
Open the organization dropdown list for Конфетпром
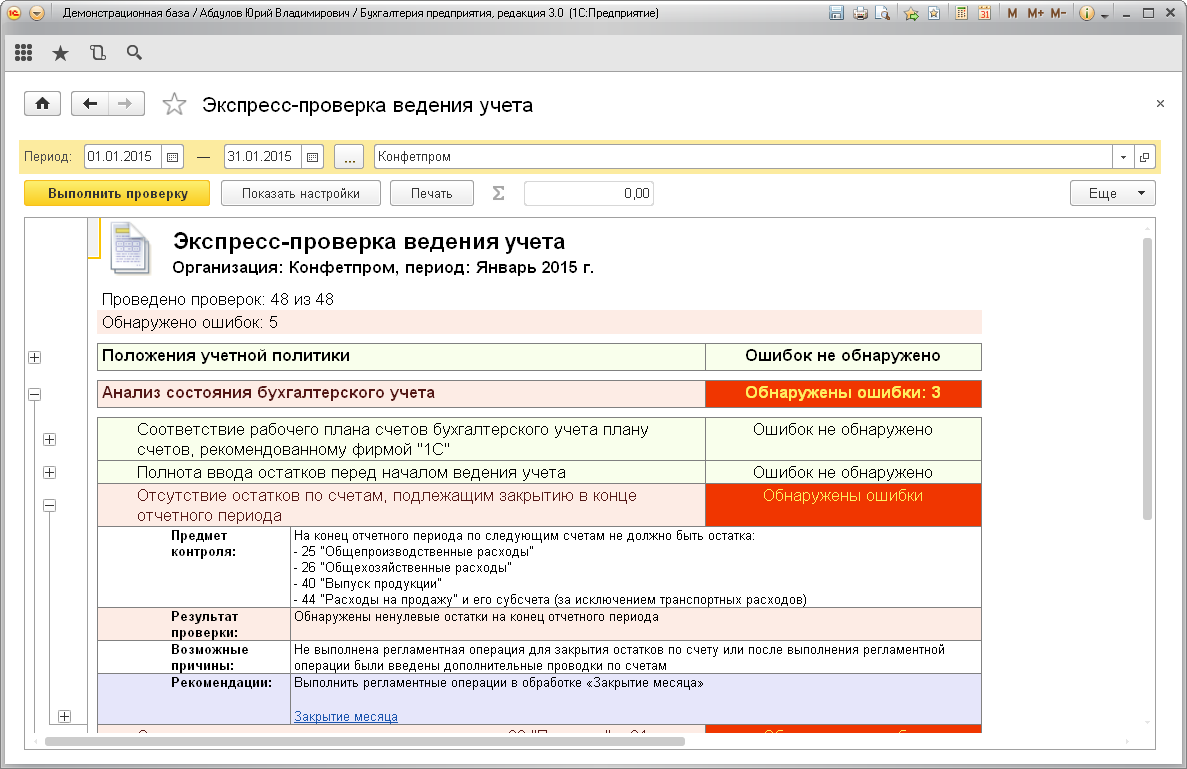pyautogui.click(x=1123, y=157)
